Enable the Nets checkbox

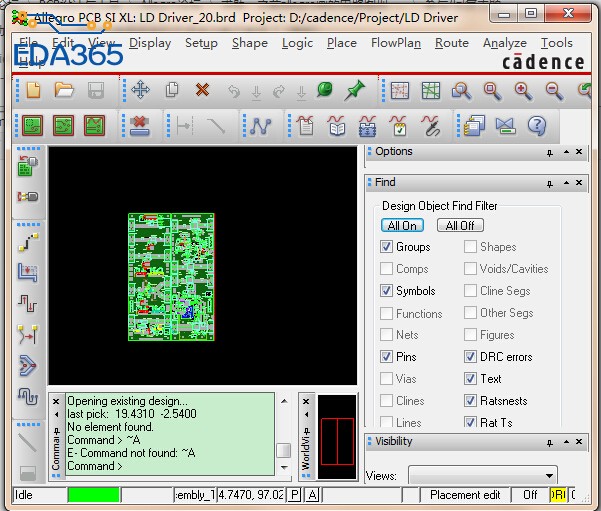pyautogui.click(x=386, y=335)
